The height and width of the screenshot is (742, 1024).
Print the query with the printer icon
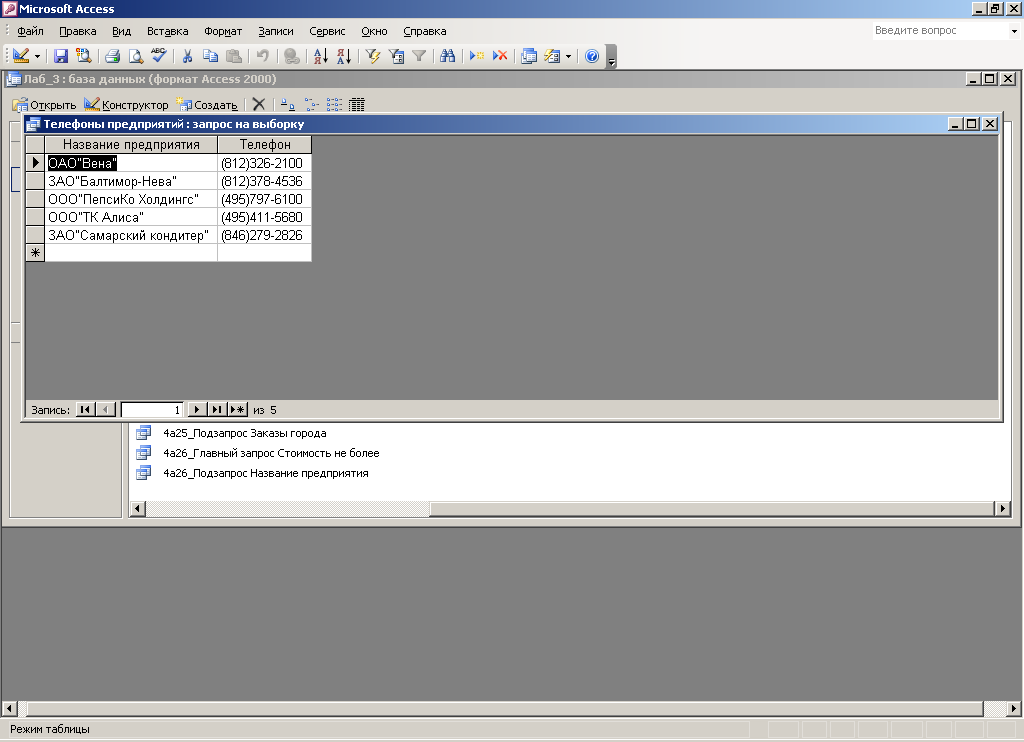pos(112,56)
